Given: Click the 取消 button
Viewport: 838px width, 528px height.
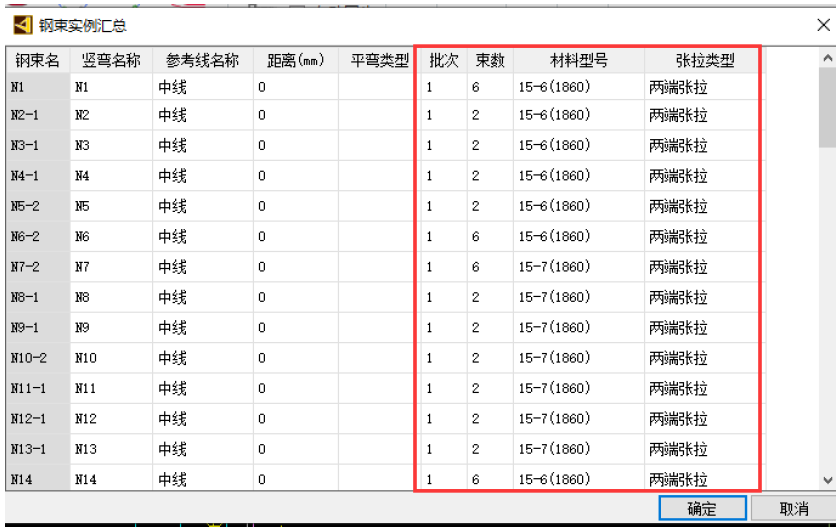Looking at the screenshot, I should coord(794,508).
